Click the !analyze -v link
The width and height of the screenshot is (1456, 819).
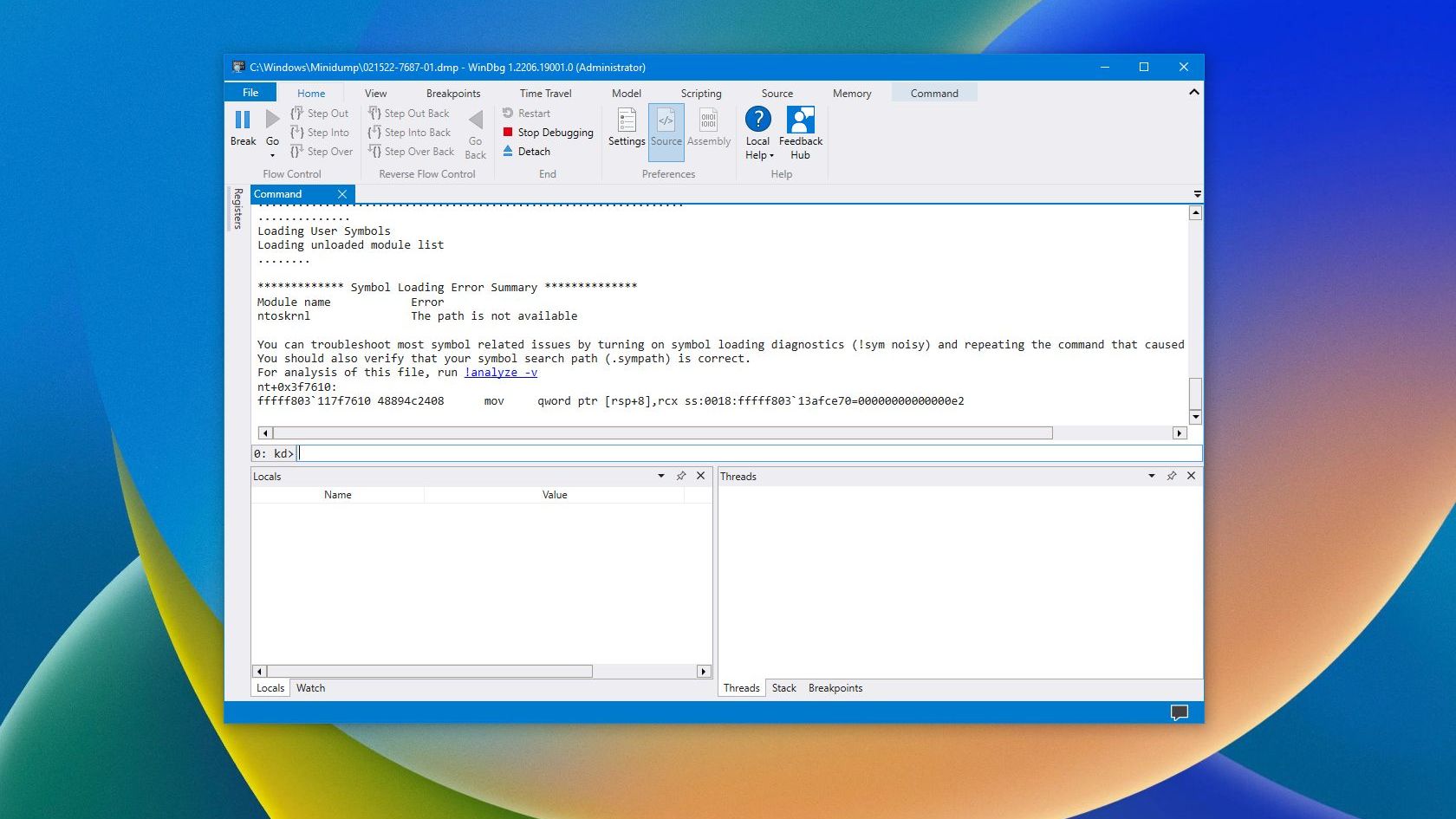tap(501, 373)
